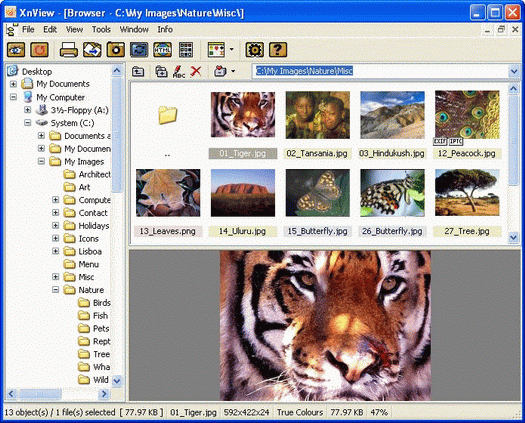Go up one folder level icon
The height and width of the screenshot is (423, 525).
tap(138, 71)
